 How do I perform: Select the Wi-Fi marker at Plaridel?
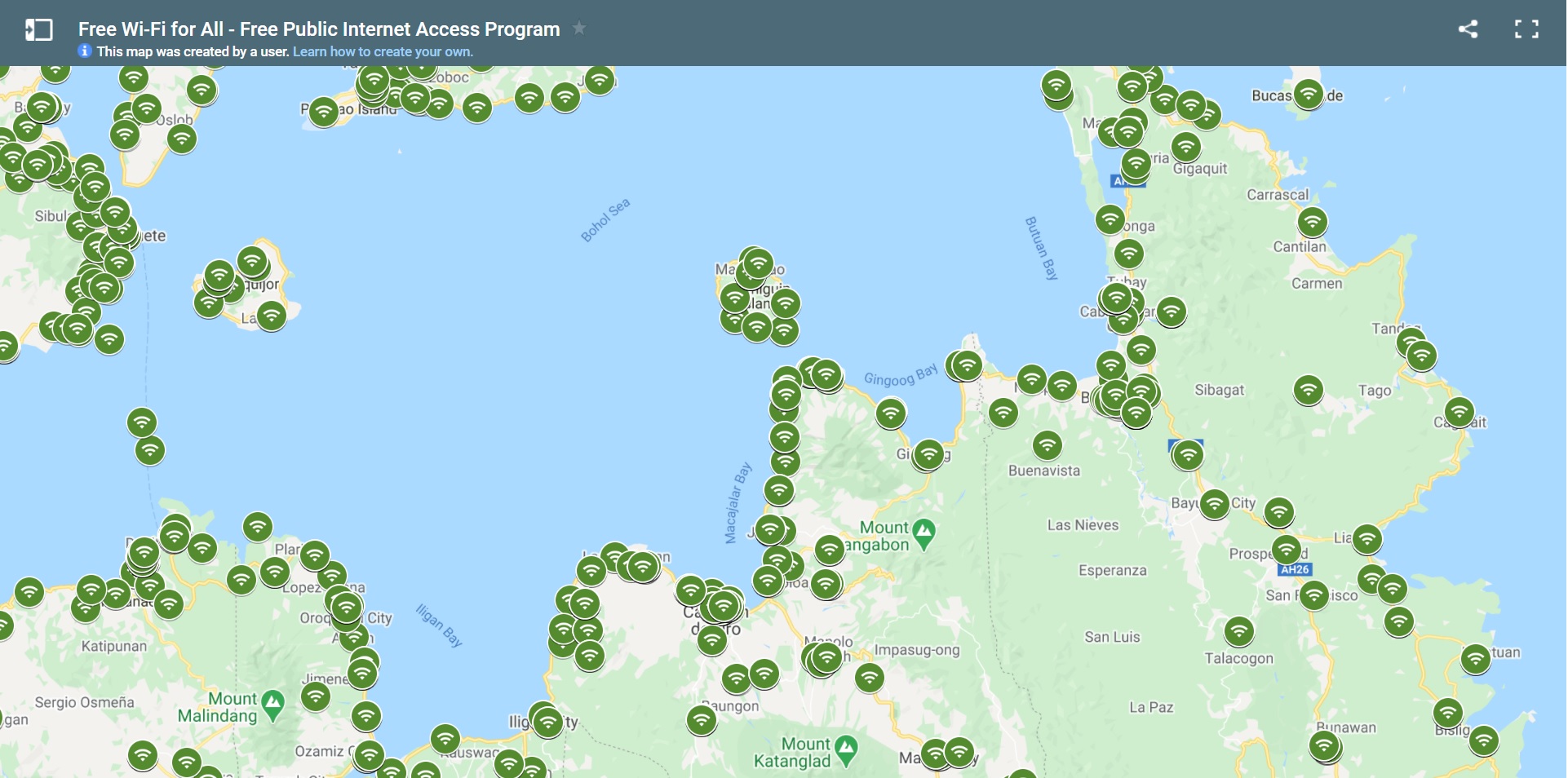point(315,555)
